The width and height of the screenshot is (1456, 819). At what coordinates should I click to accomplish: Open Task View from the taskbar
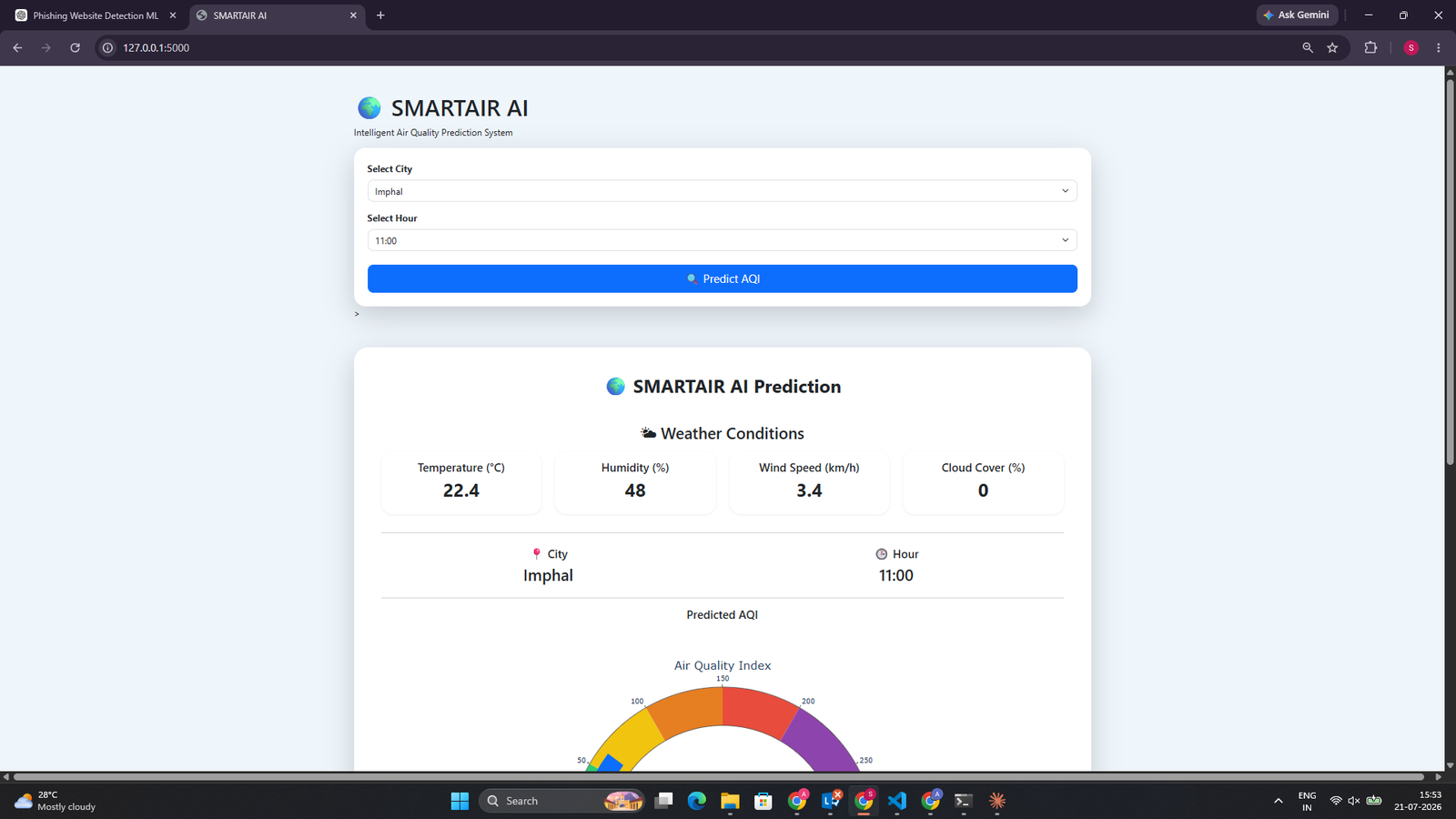664,801
